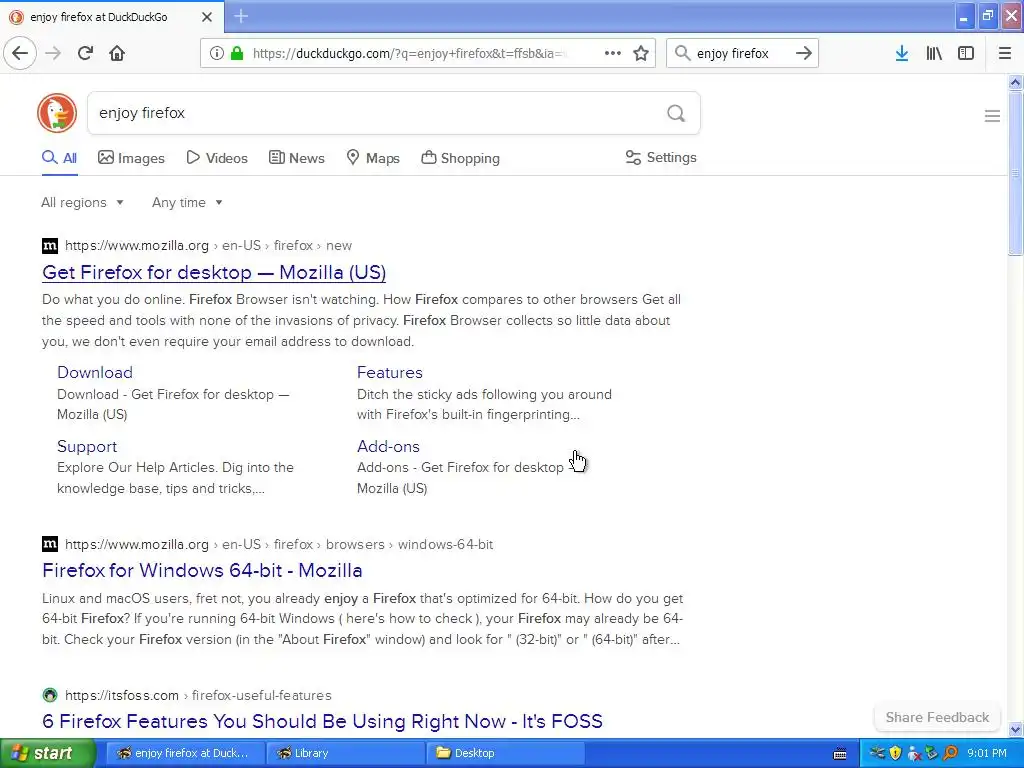Submit toolbar search with arrow button
Viewport: 1024px width, 768px height.
804,53
